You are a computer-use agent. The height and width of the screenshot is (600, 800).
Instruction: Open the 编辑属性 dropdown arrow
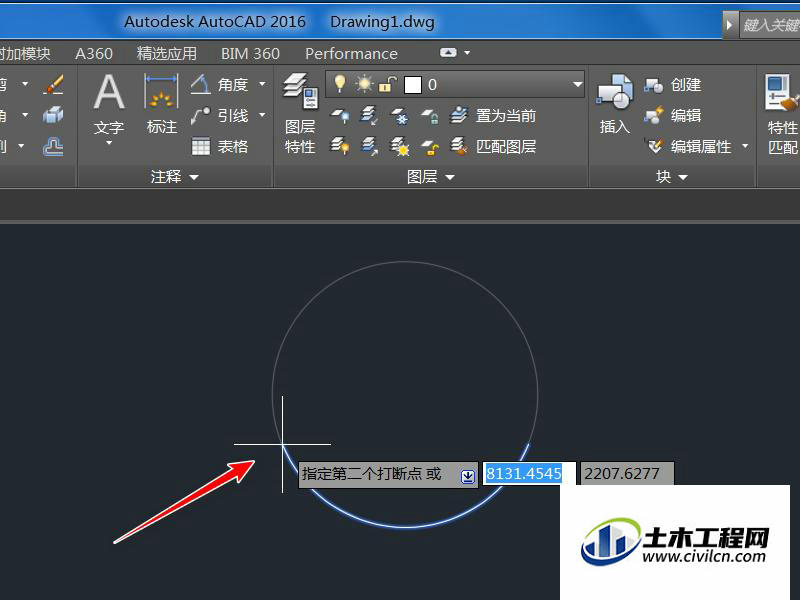[745, 146]
